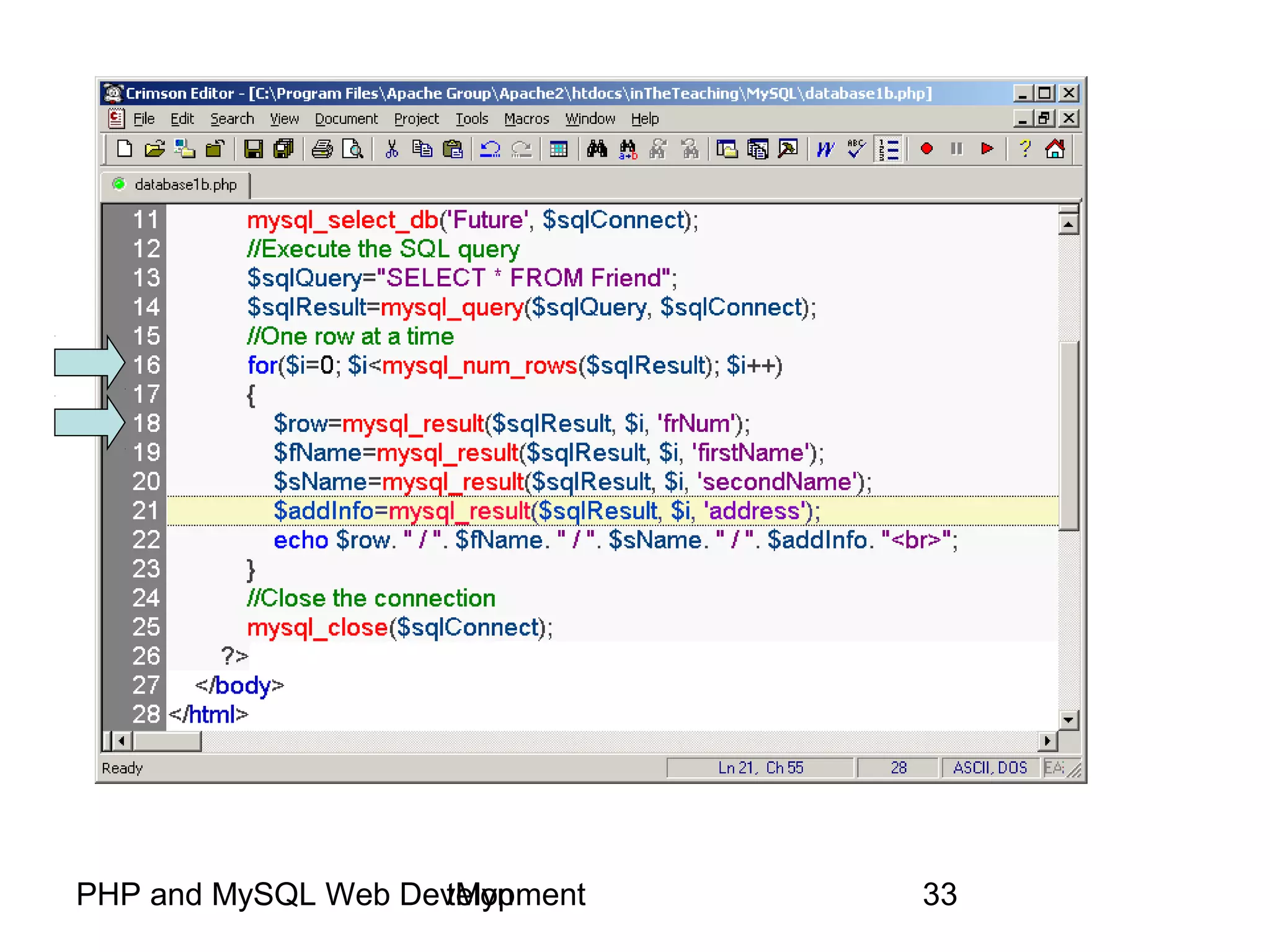The width and height of the screenshot is (1270, 952).
Task: Restore the inner document window
Action: point(1045,118)
